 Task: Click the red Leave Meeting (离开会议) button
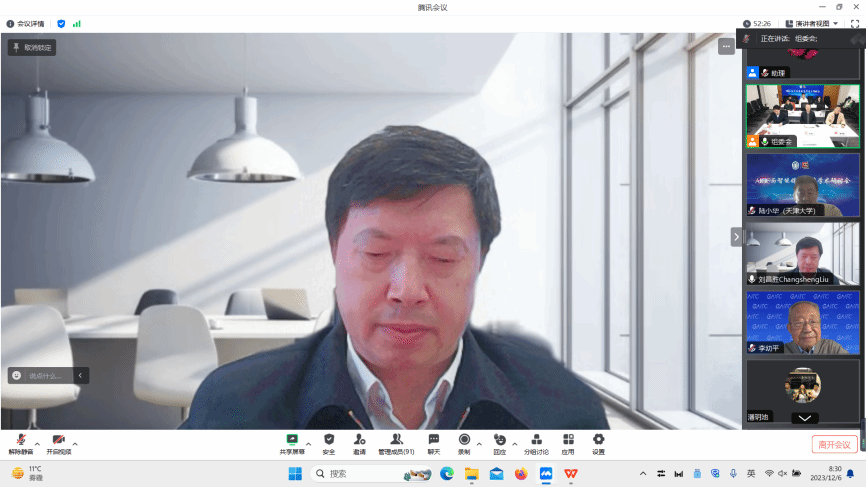pos(834,444)
